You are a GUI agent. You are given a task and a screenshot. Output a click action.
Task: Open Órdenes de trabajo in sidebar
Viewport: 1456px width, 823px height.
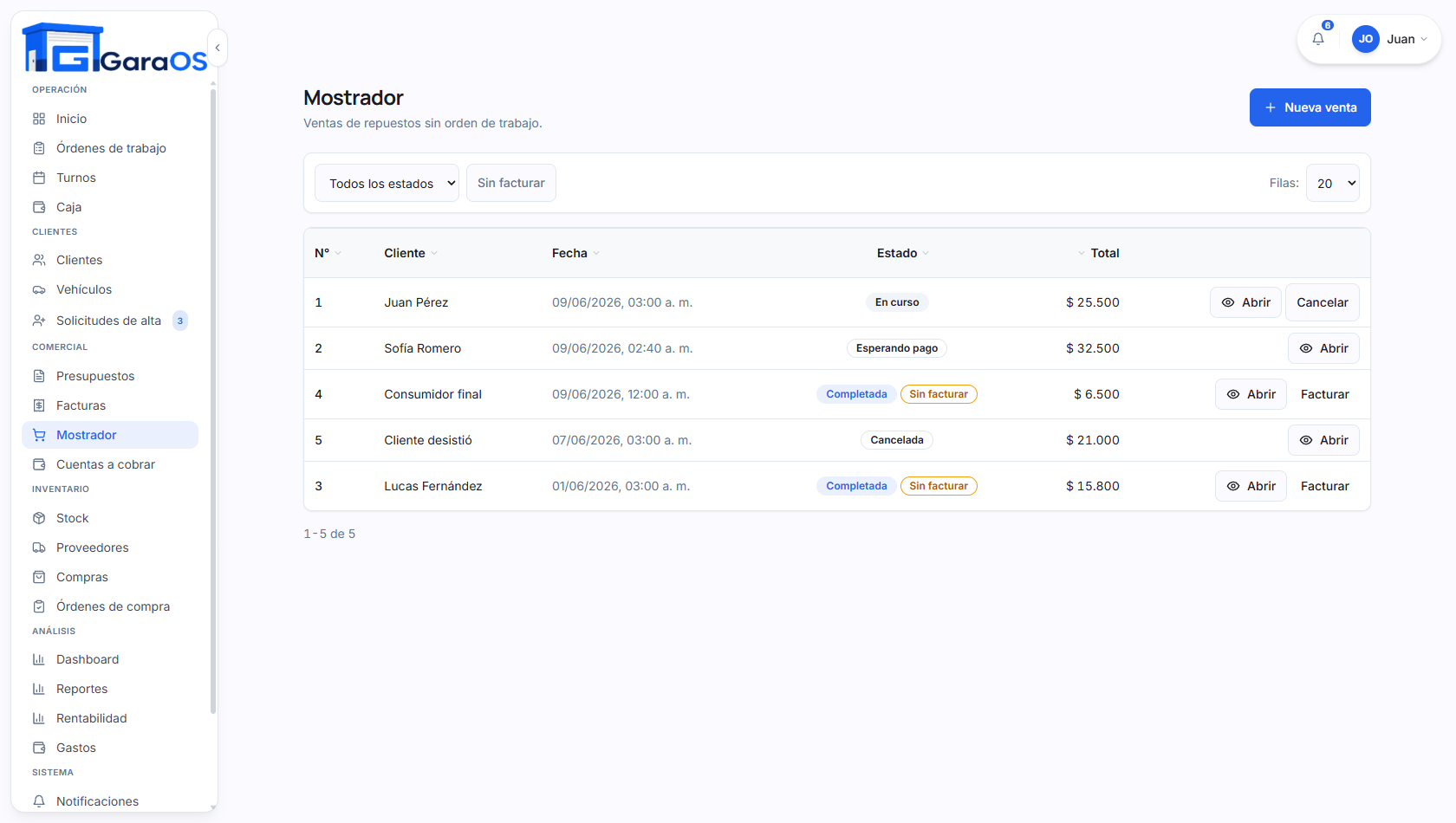(x=110, y=148)
